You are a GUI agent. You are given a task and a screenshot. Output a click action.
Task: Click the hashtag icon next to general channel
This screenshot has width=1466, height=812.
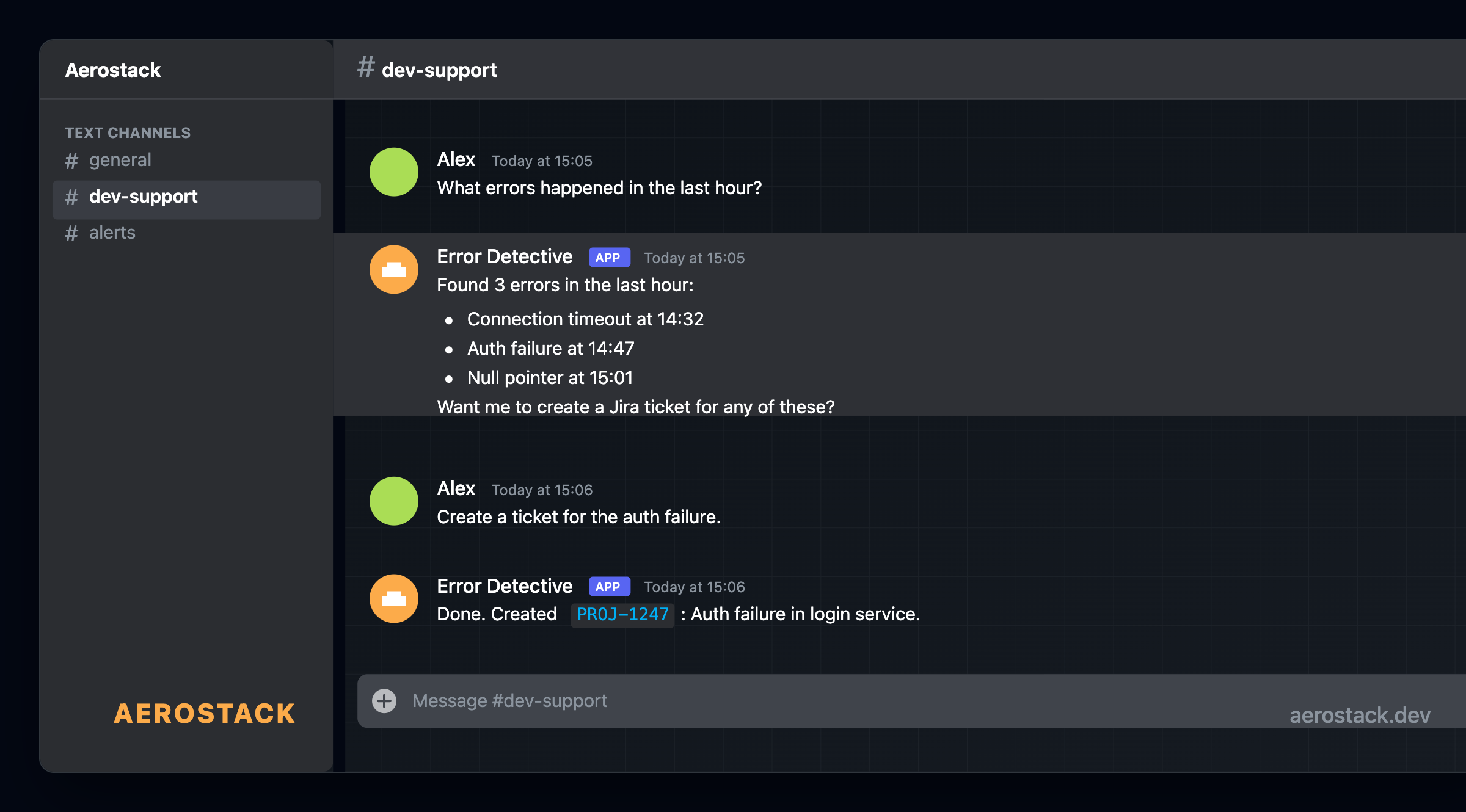click(71, 160)
